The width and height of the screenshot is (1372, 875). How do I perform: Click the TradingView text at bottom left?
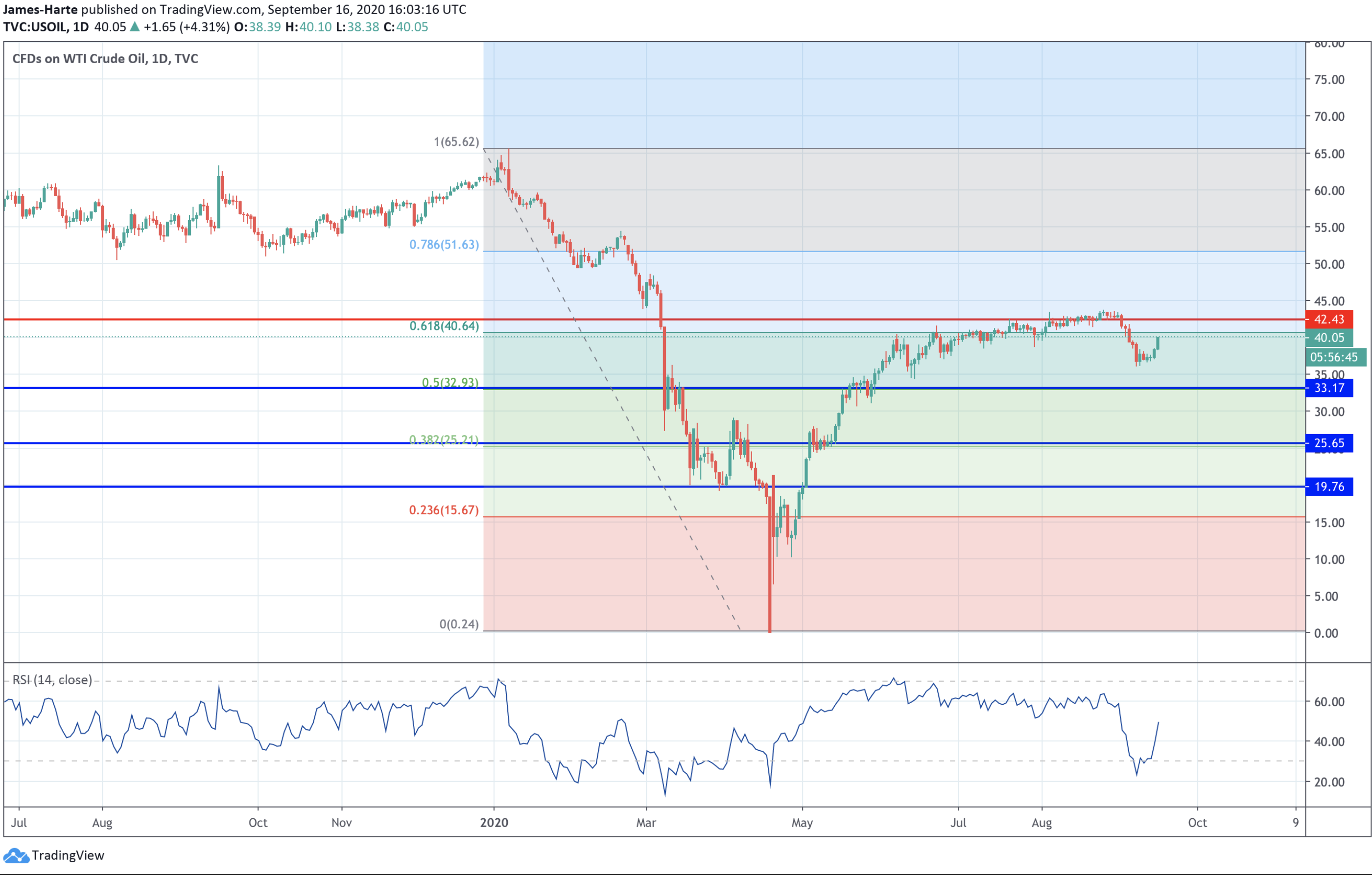tap(68, 855)
